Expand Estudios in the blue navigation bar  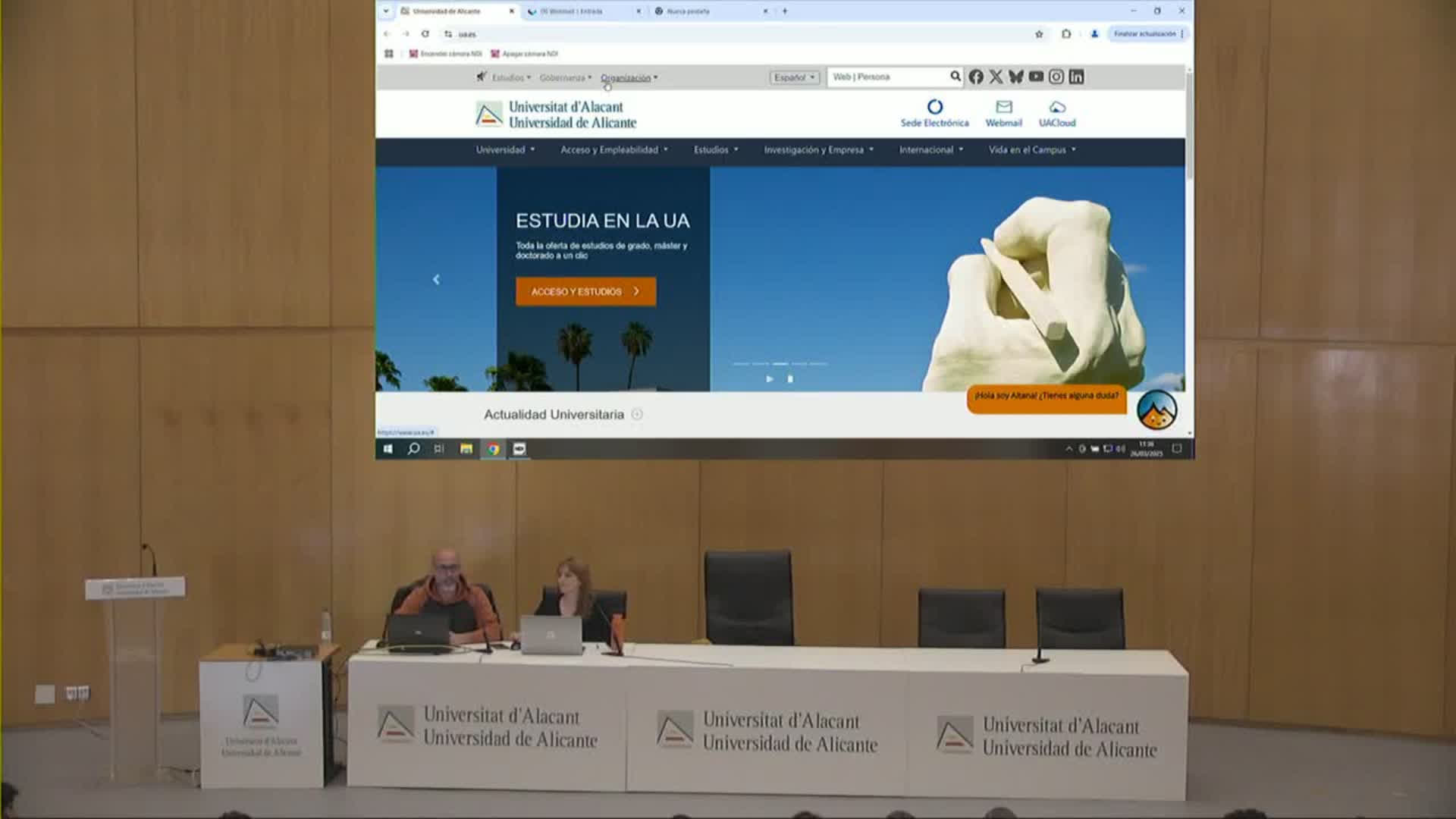(716, 150)
